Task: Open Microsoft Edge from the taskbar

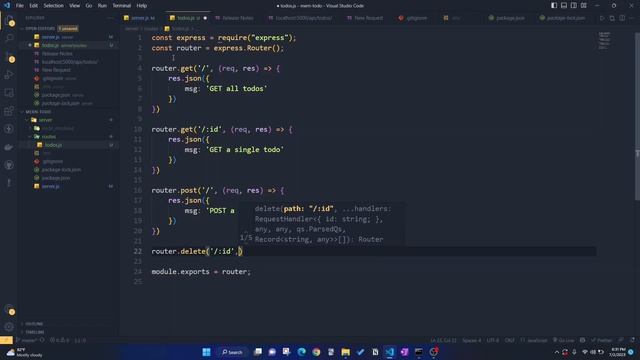Action: pos(301,352)
